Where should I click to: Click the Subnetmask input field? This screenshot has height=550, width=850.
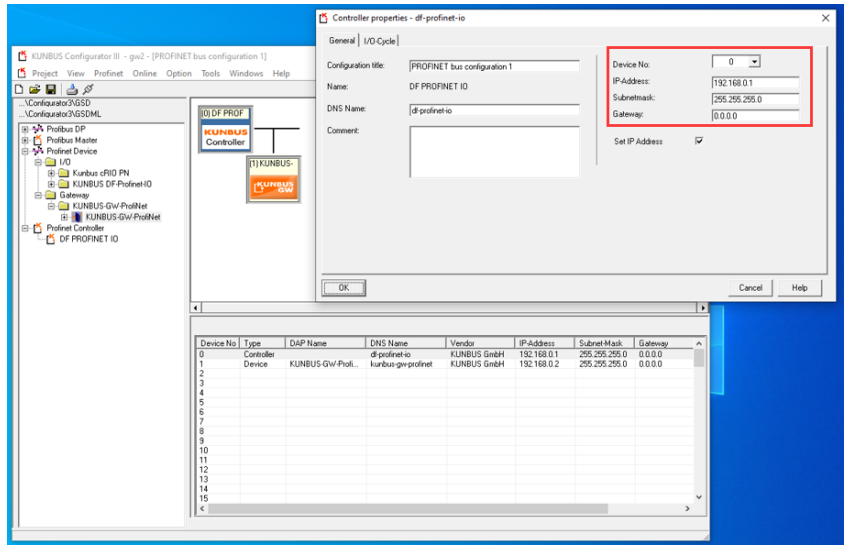pyautogui.click(x=755, y=99)
